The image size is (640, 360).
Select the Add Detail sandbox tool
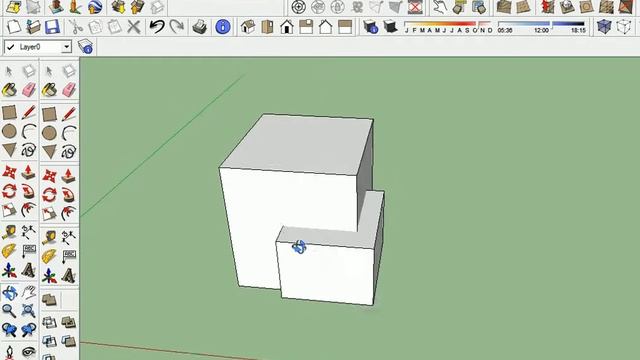[606, 7]
